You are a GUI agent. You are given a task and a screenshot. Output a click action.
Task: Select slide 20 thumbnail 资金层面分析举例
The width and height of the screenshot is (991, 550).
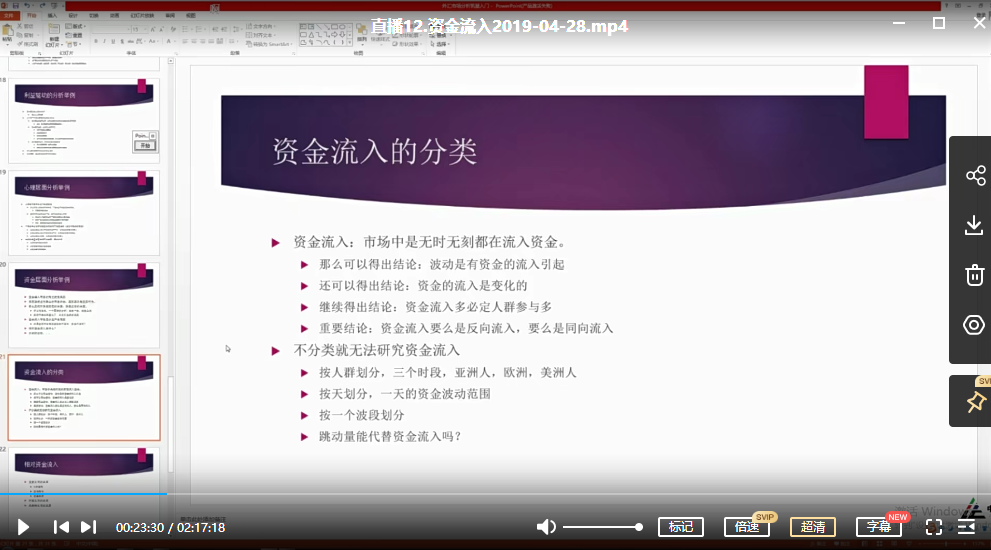[x=84, y=305]
